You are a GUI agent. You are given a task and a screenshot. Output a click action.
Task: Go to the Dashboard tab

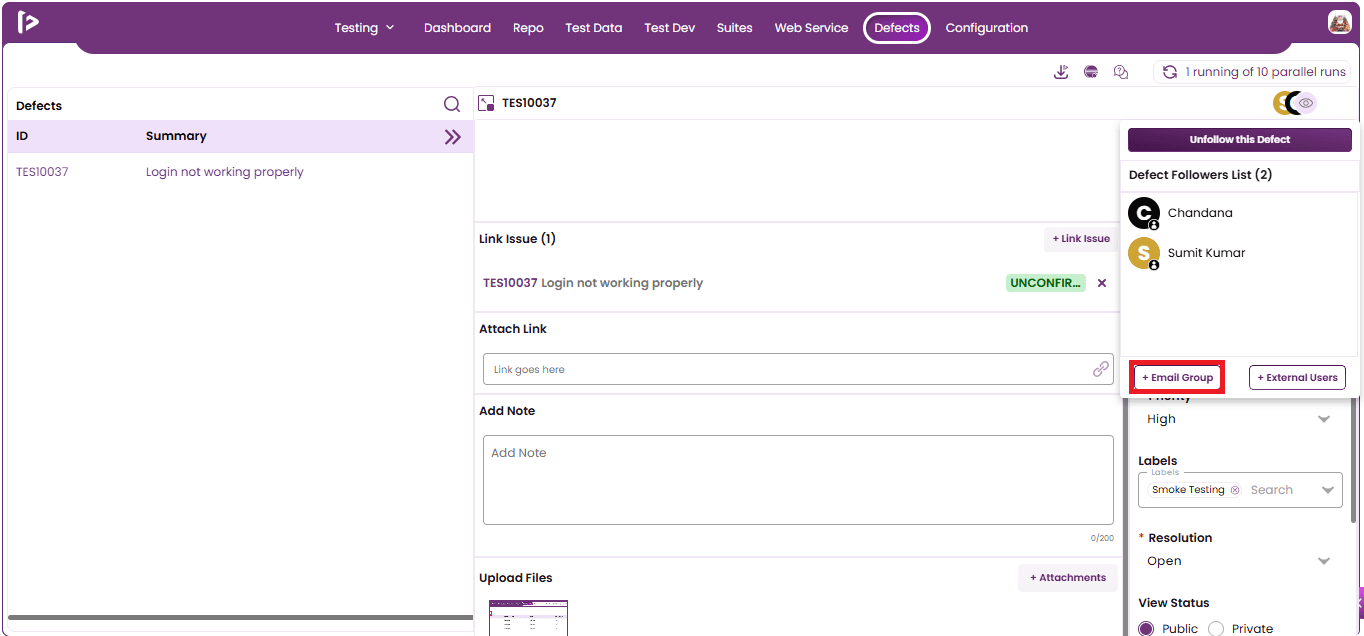pos(457,28)
